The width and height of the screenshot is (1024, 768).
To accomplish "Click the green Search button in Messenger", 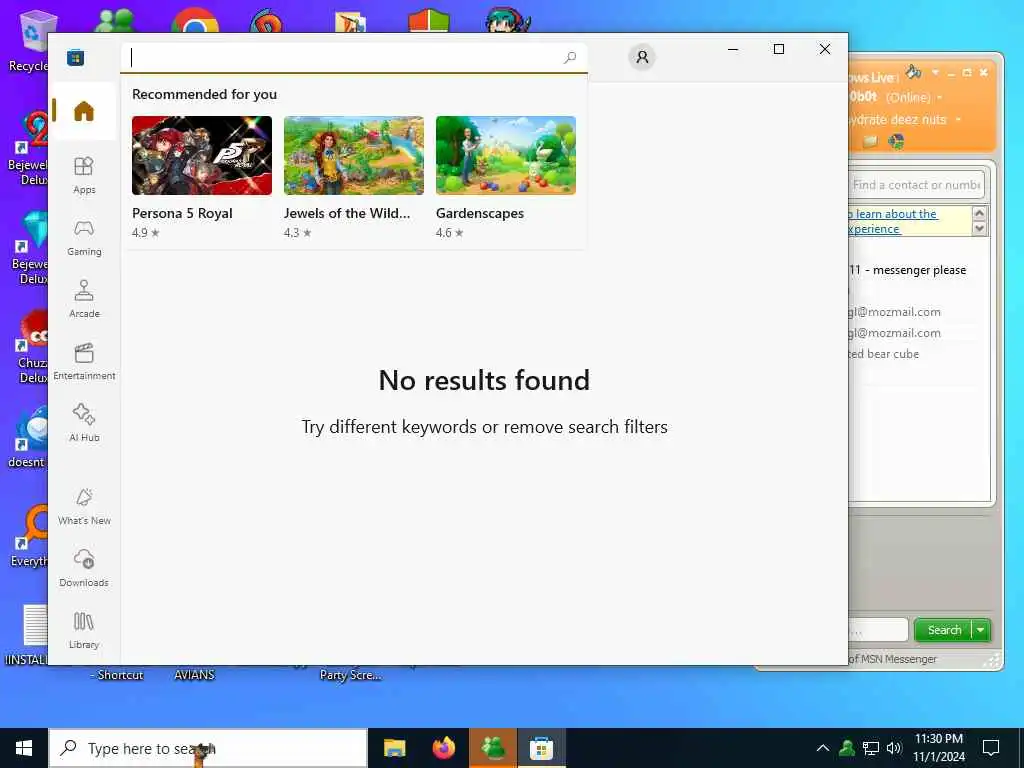I will point(944,630).
